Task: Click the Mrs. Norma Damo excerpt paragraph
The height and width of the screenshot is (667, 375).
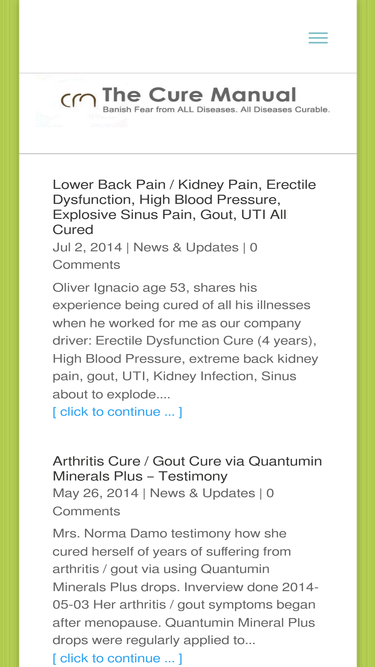Action: click(x=185, y=587)
